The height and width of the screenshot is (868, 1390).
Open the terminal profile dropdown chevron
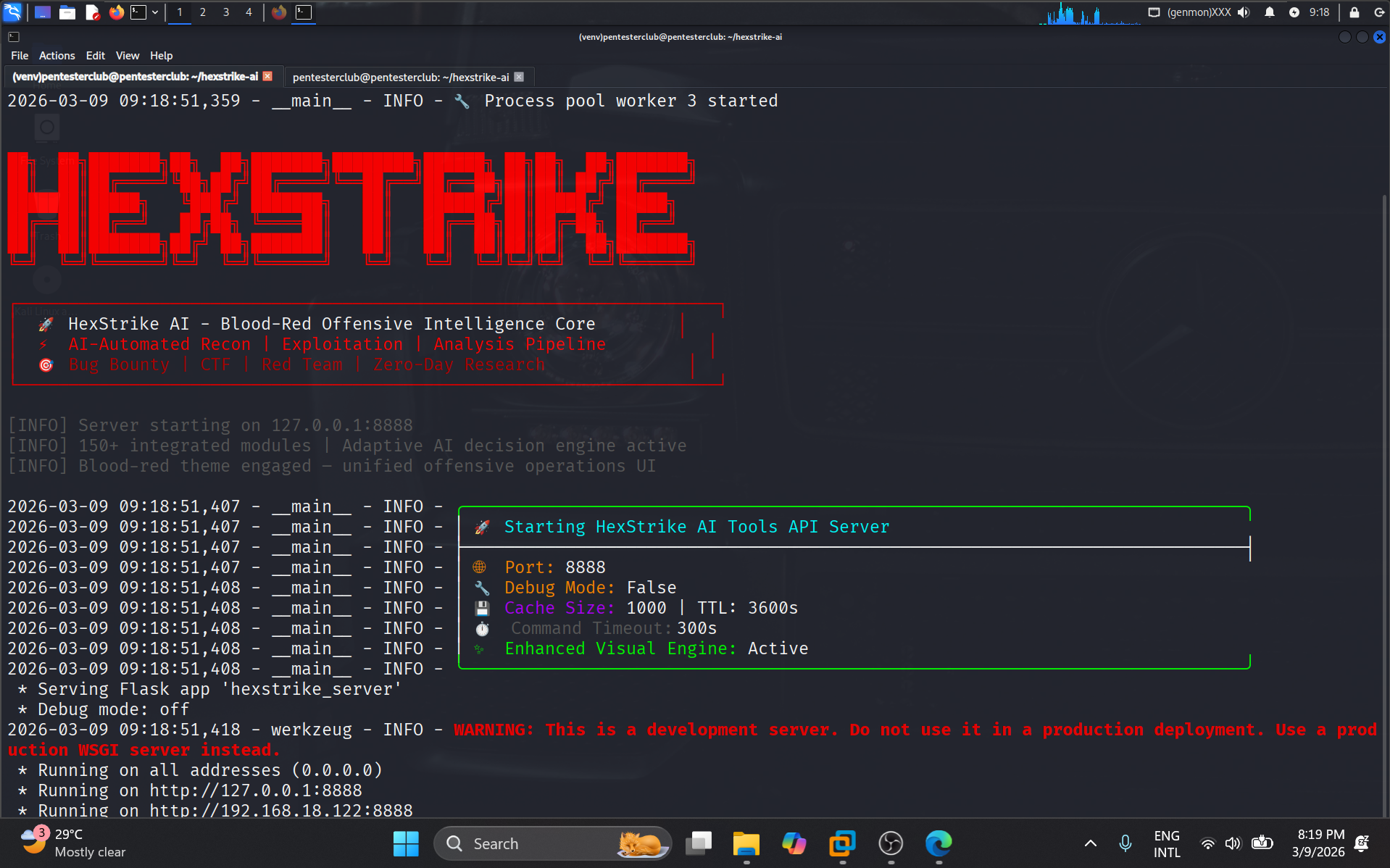click(x=154, y=12)
